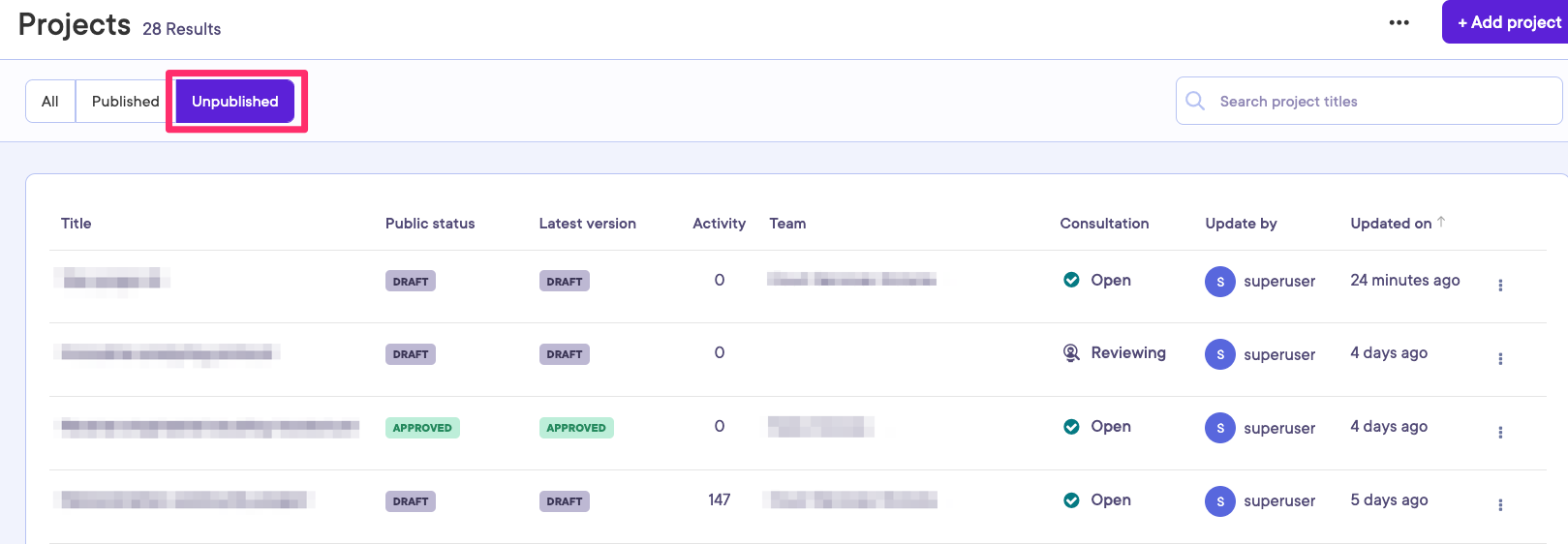Open the three-dot menu beside Add project
Image resolution: width=1568 pixels, height=544 pixels.
pos(1399,22)
